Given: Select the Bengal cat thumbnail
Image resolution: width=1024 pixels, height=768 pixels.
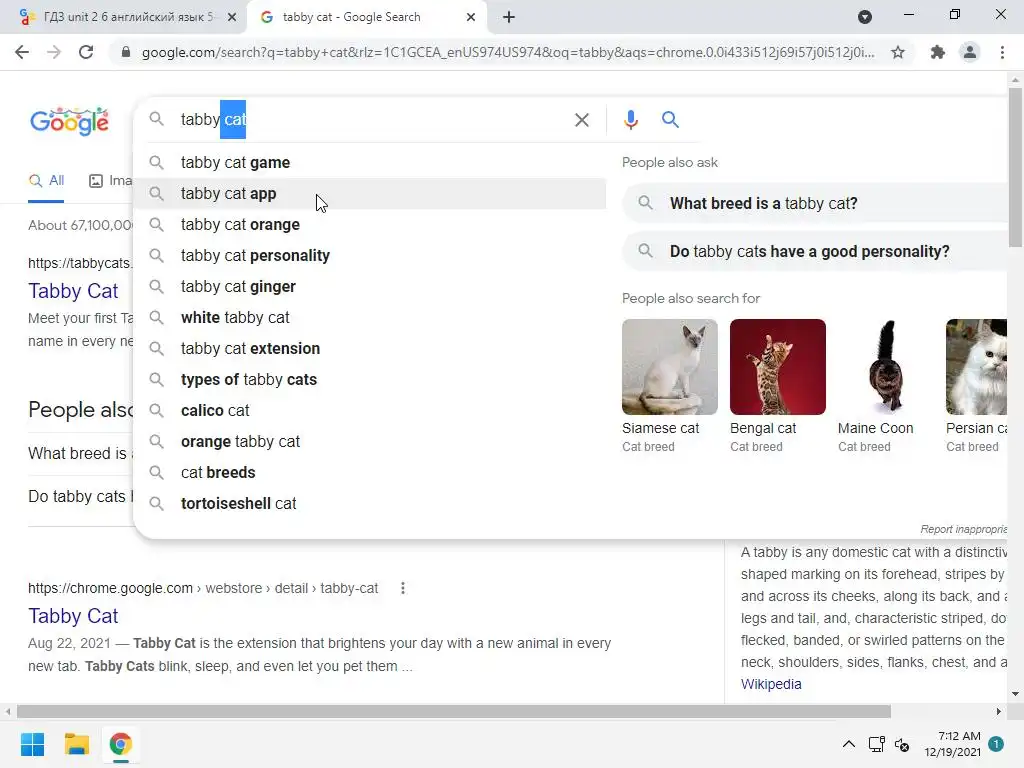Looking at the screenshot, I should point(778,366).
